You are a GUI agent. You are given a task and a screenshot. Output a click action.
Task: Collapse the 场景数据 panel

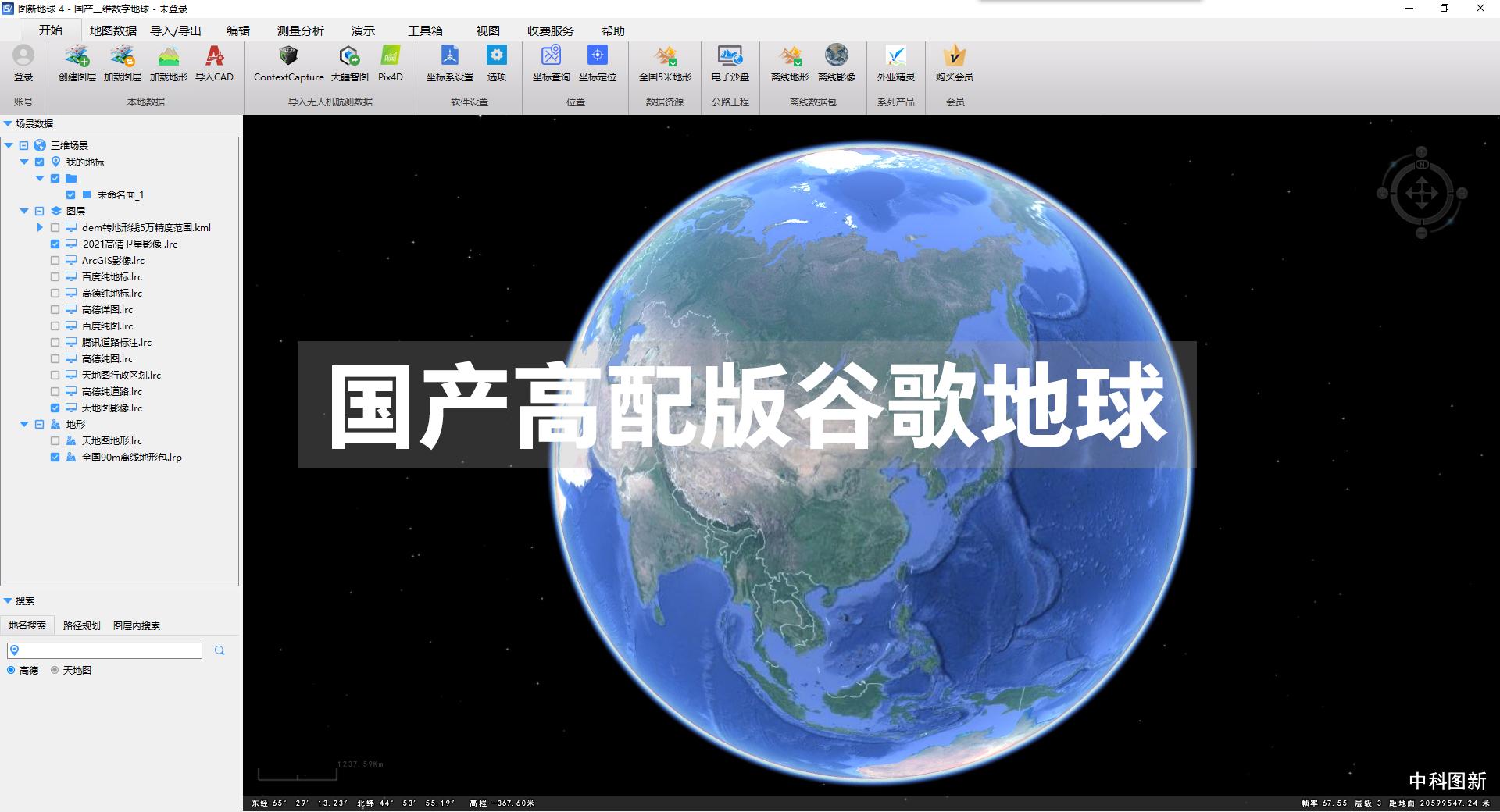8,123
